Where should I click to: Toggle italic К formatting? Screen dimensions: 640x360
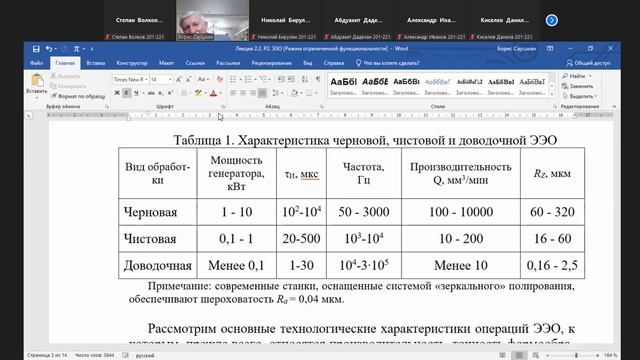[127, 93]
